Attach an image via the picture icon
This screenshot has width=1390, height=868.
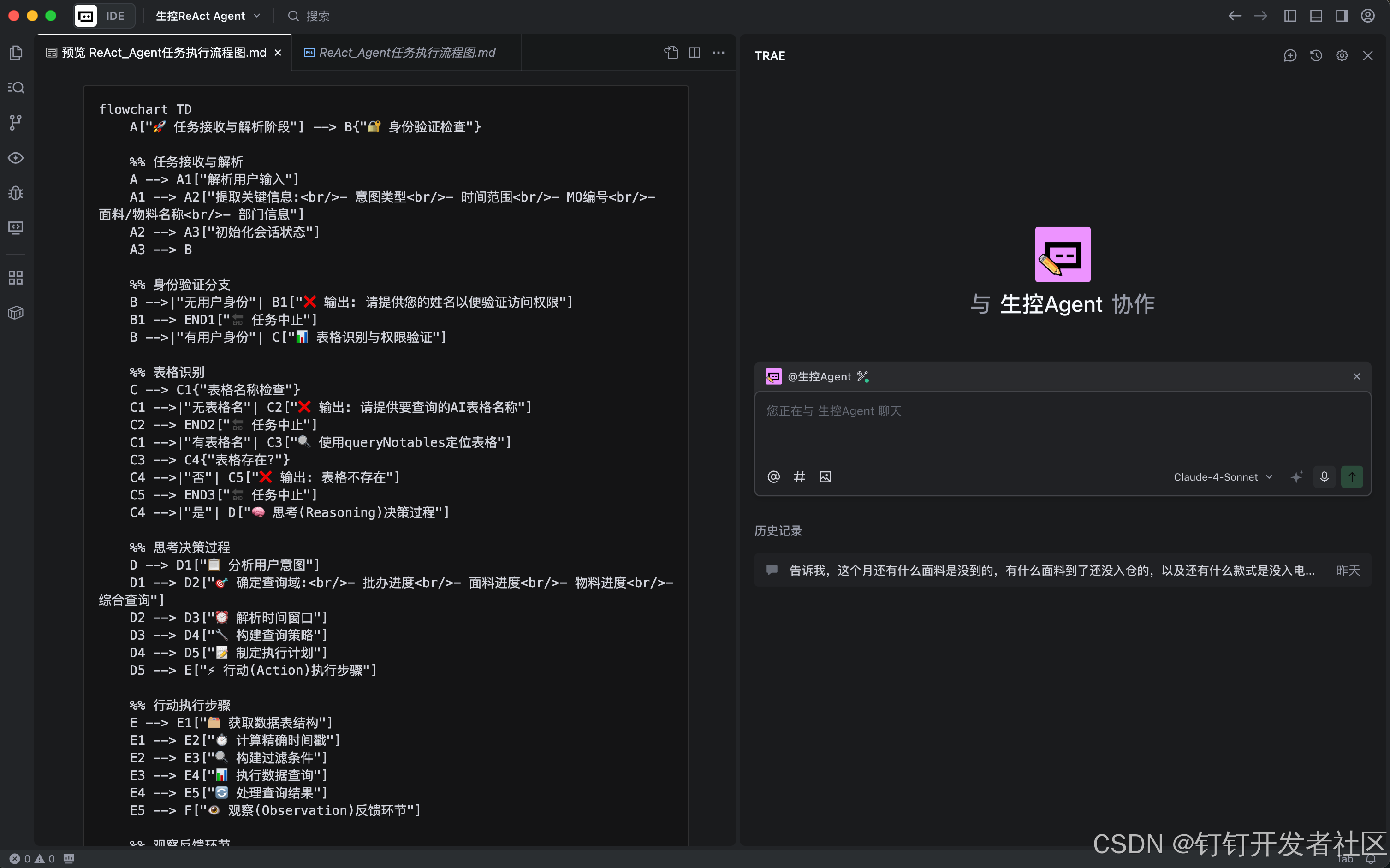pos(825,477)
